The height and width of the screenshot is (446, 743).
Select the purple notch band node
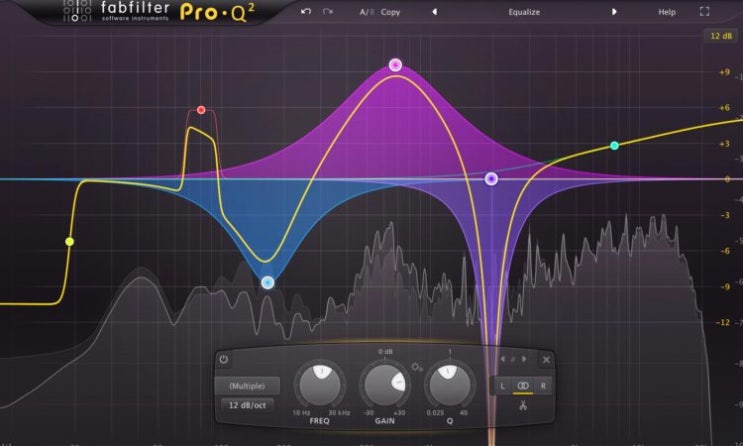pos(491,179)
